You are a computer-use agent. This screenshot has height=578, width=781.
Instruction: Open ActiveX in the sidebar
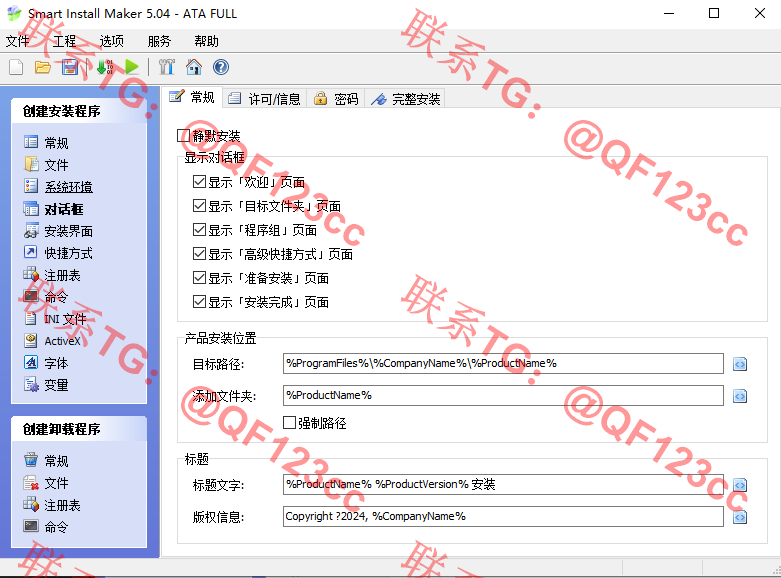pos(52,341)
